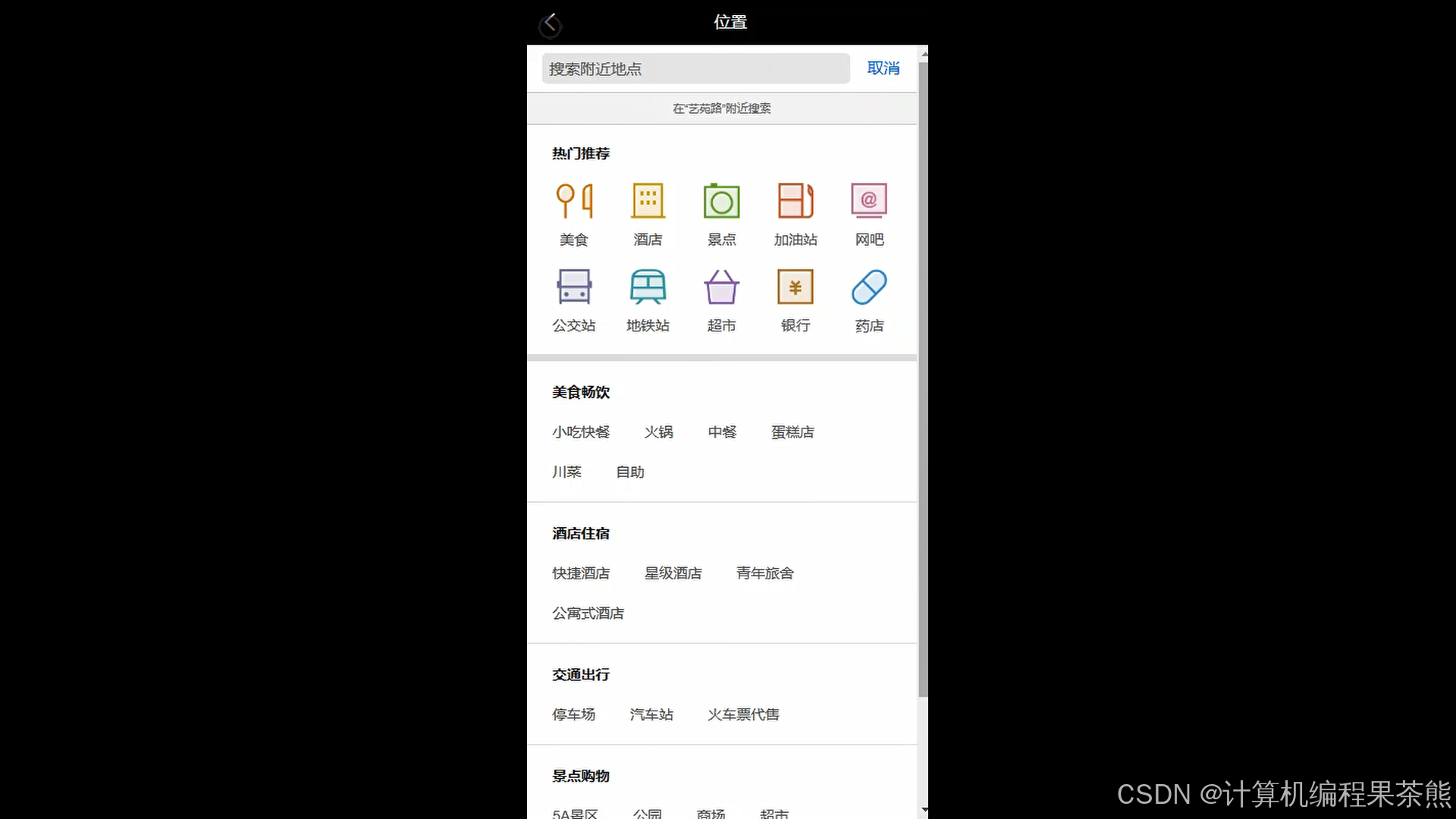The height and width of the screenshot is (819, 1456).
Task: Select the 银行 (bank) icon
Action: click(x=795, y=287)
